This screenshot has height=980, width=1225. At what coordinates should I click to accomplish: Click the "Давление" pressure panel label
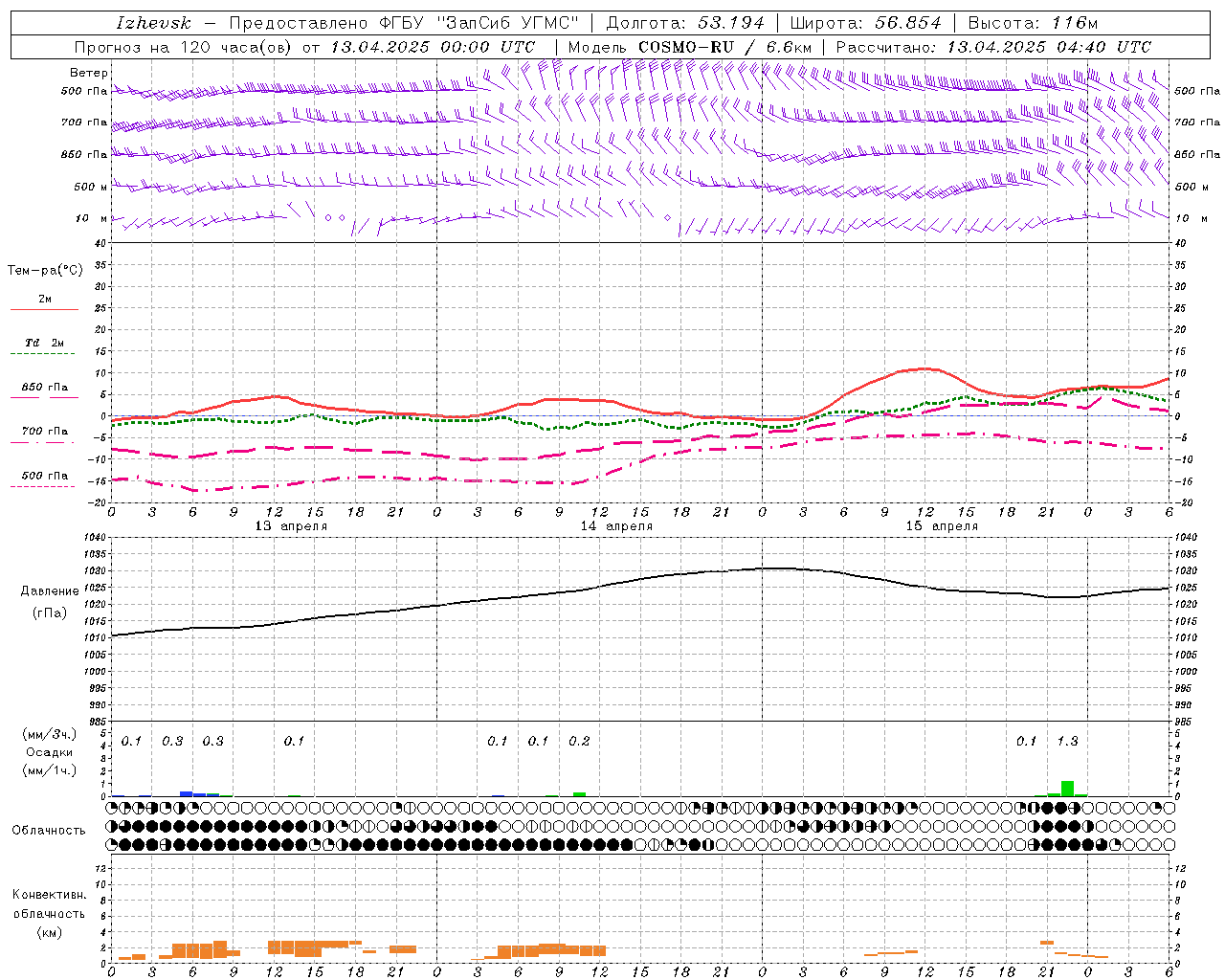click(x=50, y=591)
